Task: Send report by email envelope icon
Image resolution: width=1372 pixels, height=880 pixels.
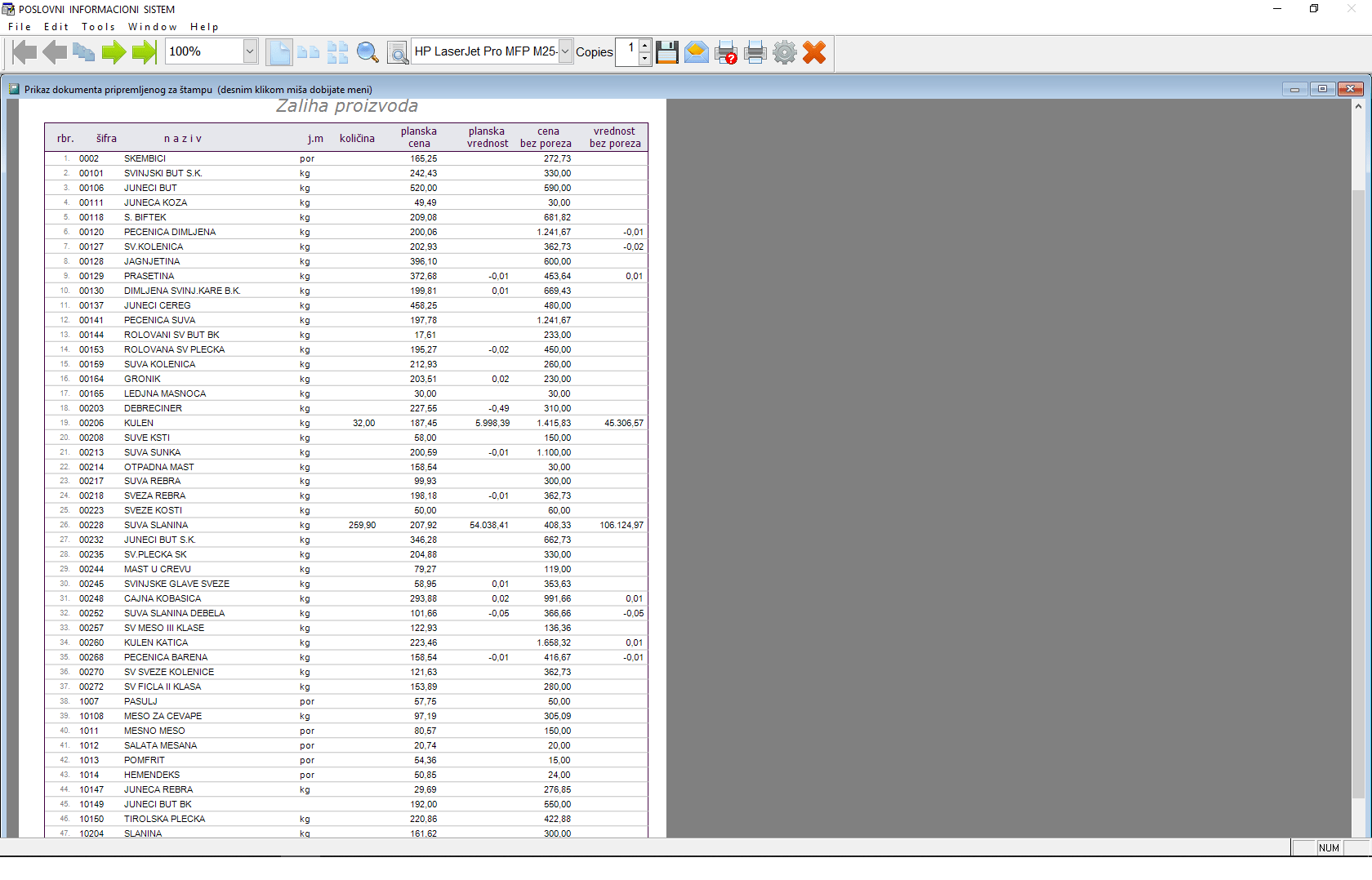Action: pyautogui.click(x=696, y=52)
